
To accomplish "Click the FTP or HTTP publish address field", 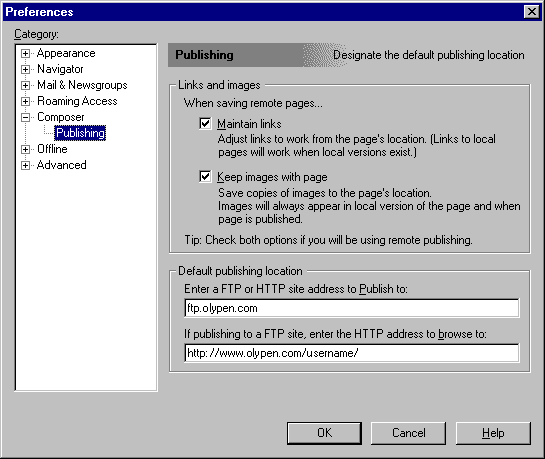I will [x=352, y=308].
